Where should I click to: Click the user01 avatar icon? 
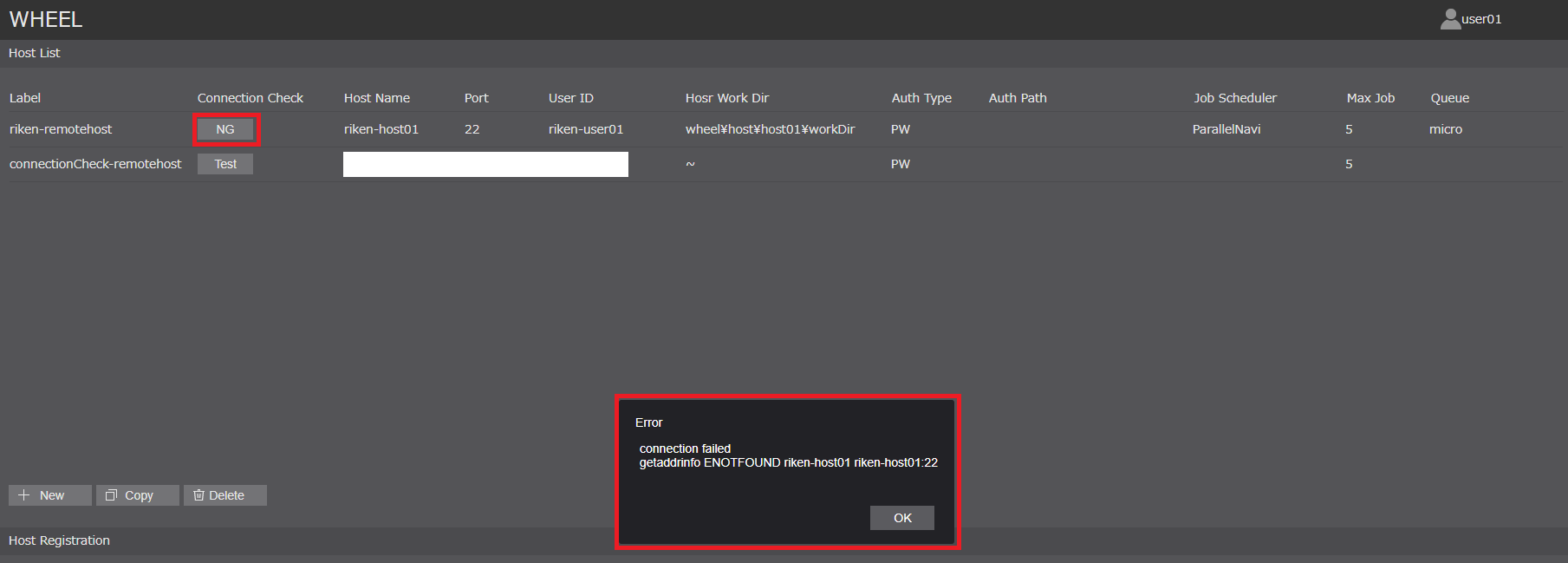[1450, 19]
